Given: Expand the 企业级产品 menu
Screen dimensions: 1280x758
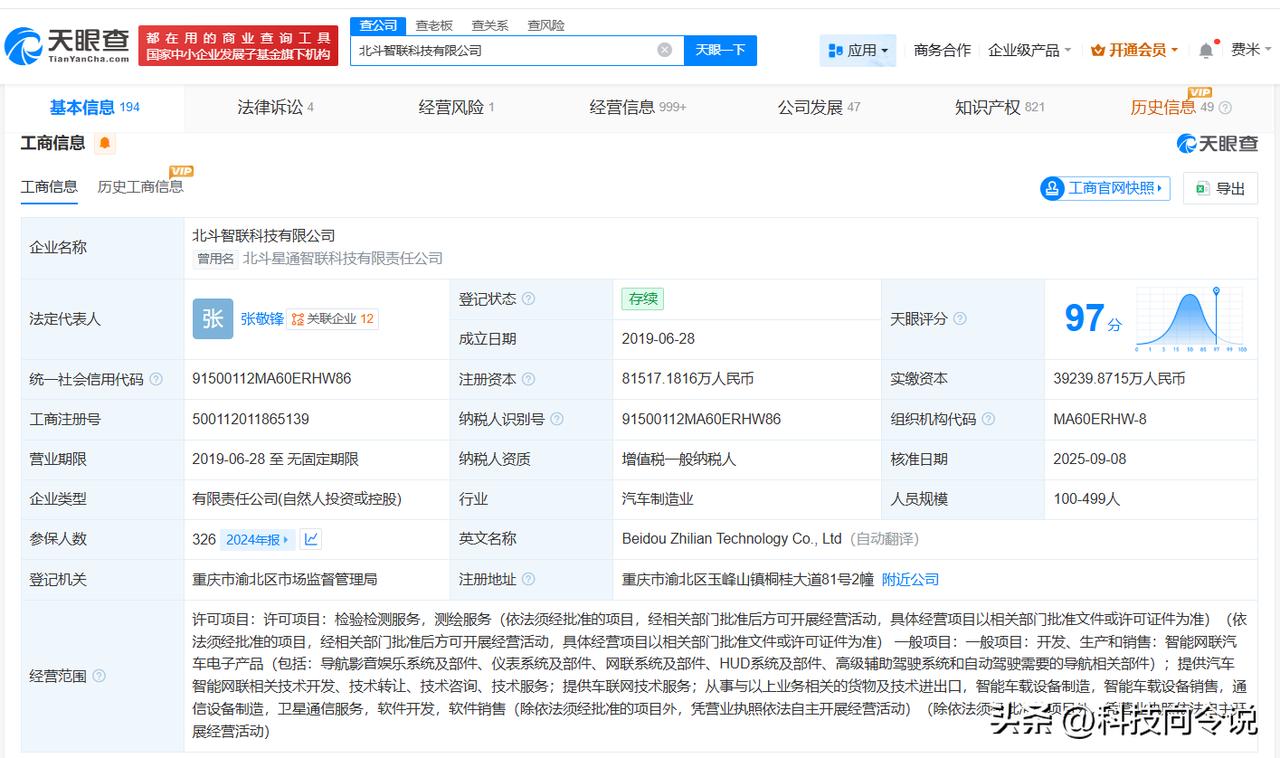Looking at the screenshot, I should click(x=1029, y=50).
